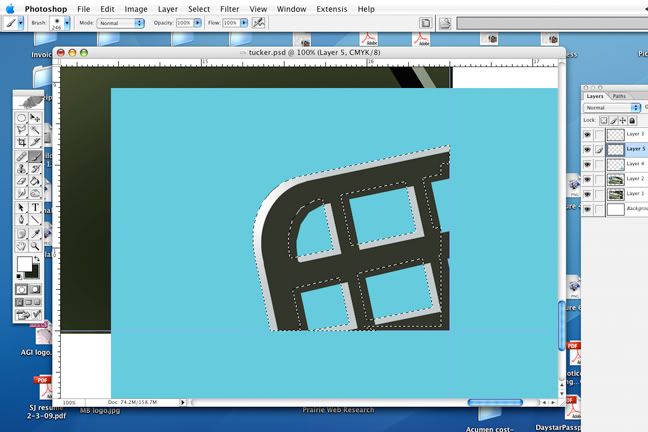Open the Image menu

(x=136, y=9)
